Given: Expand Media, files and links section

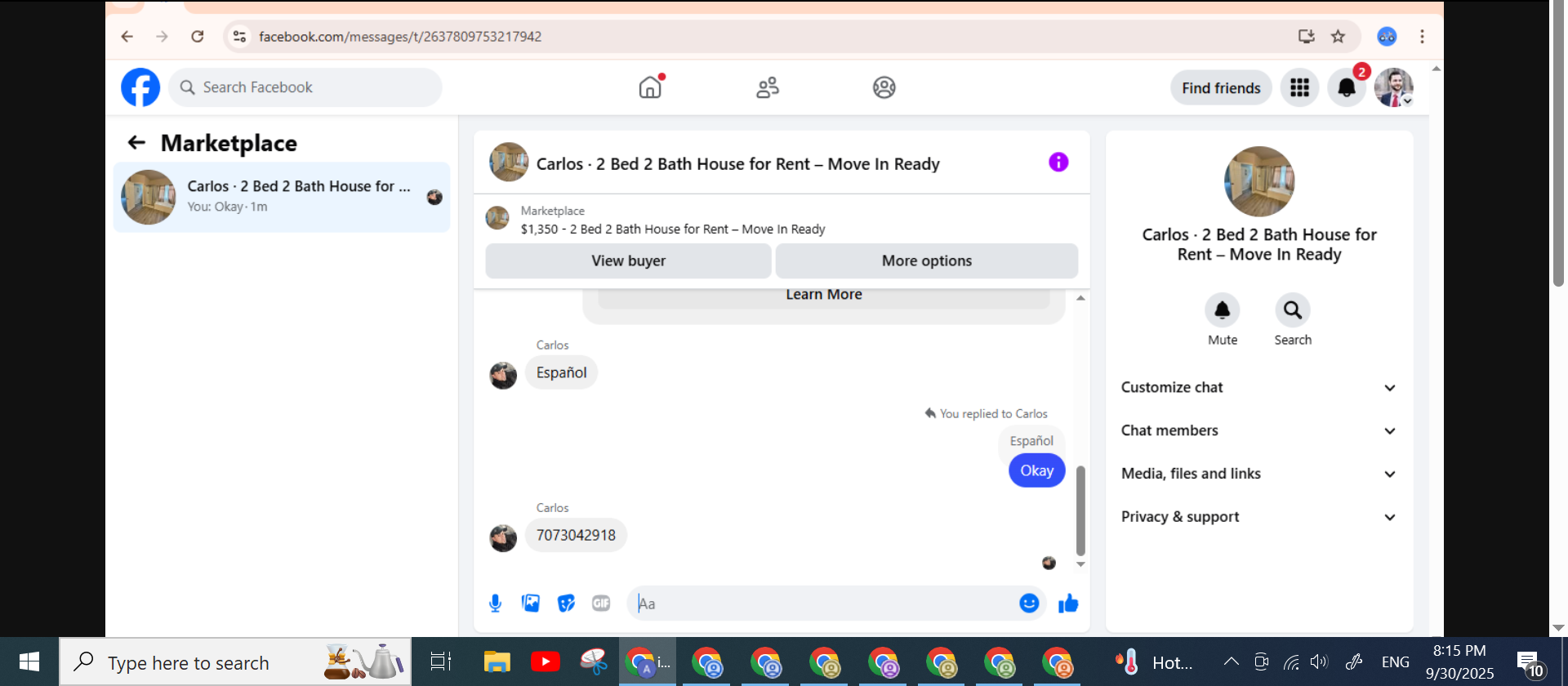Looking at the screenshot, I should point(1258,474).
